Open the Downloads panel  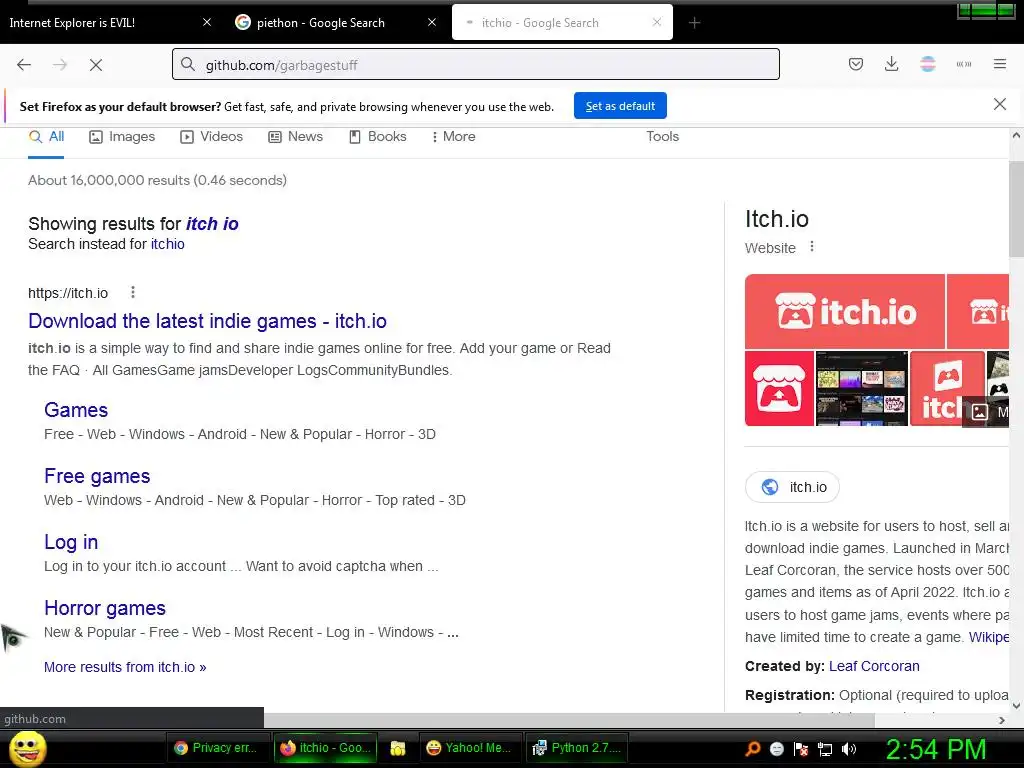click(891, 64)
